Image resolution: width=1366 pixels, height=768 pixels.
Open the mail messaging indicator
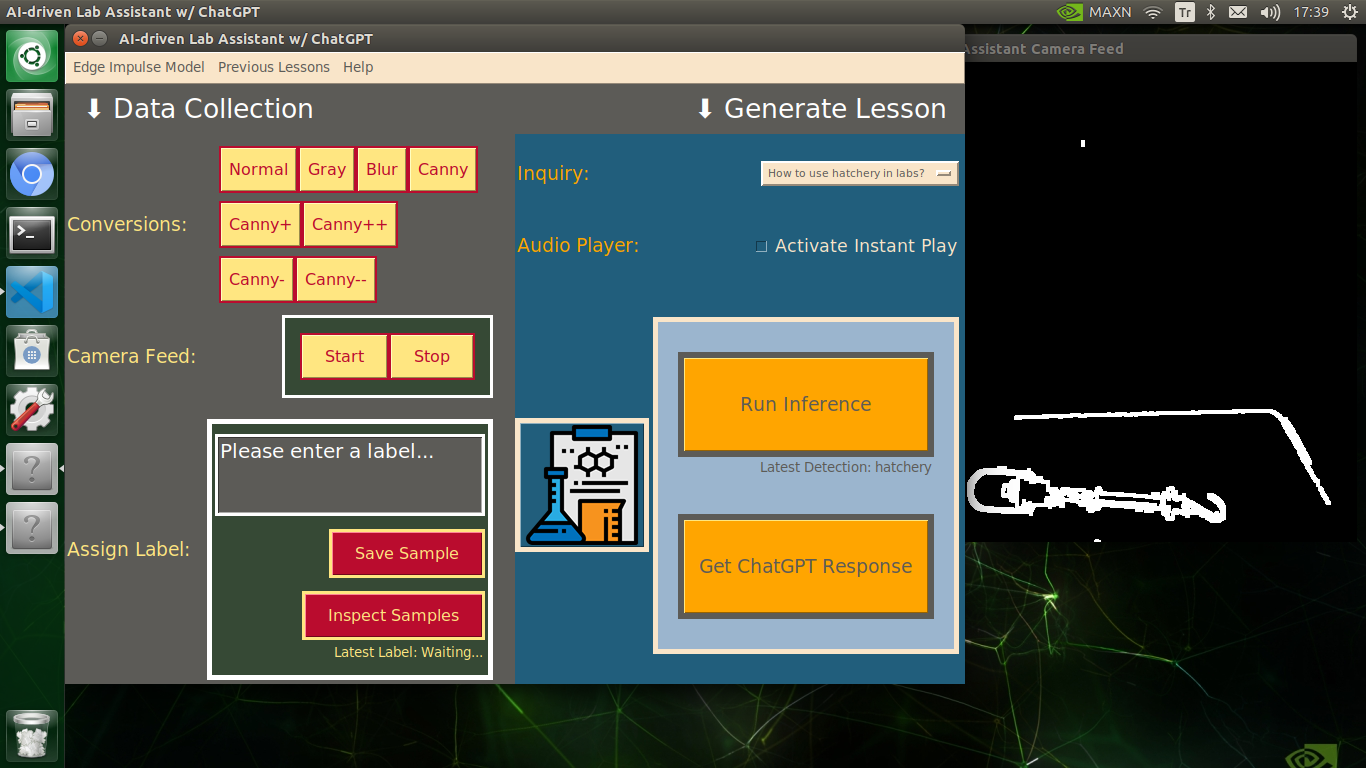coord(1238,12)
